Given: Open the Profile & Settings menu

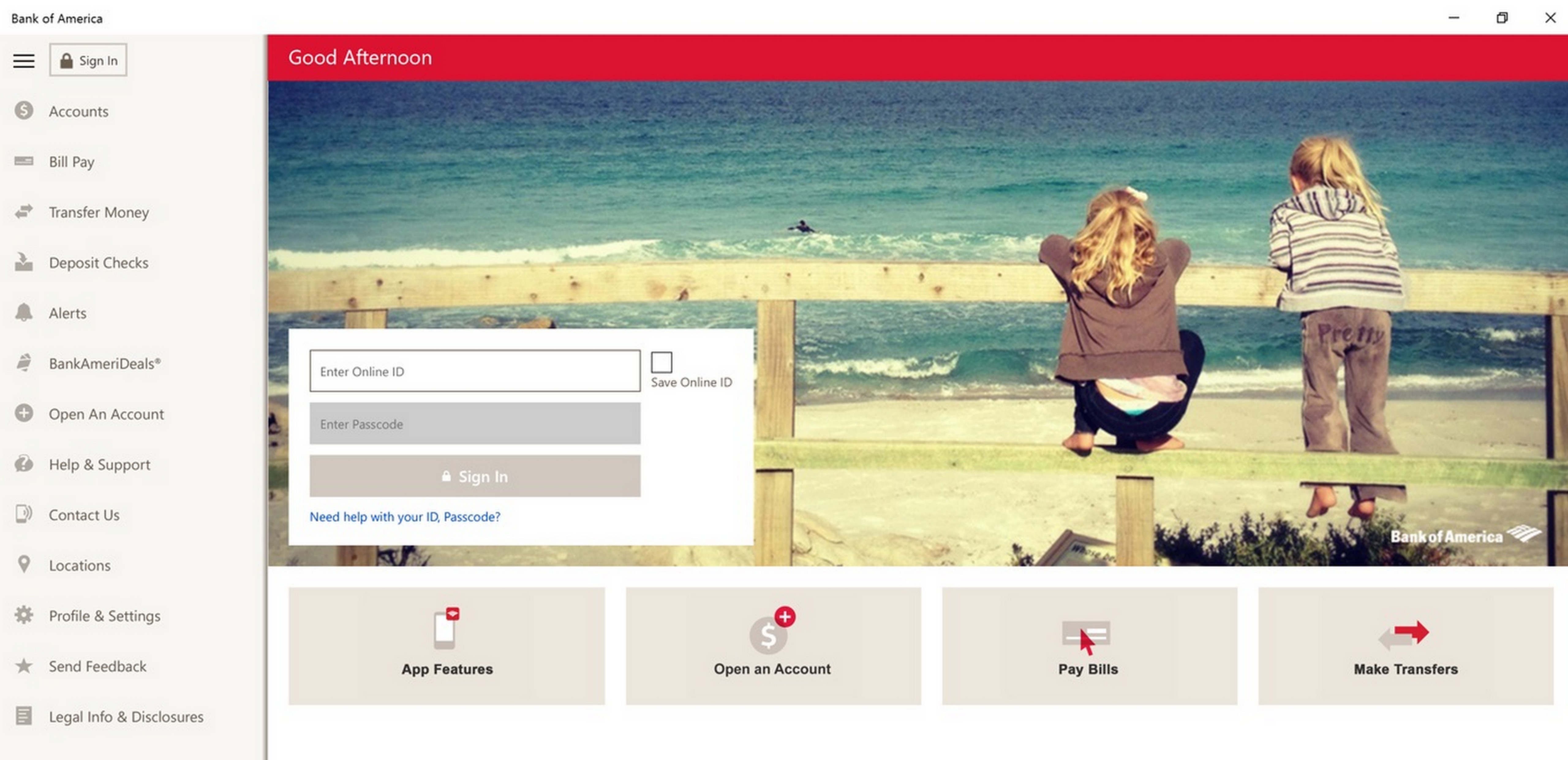Looking at the screenshot, I should tap(104, 615).
